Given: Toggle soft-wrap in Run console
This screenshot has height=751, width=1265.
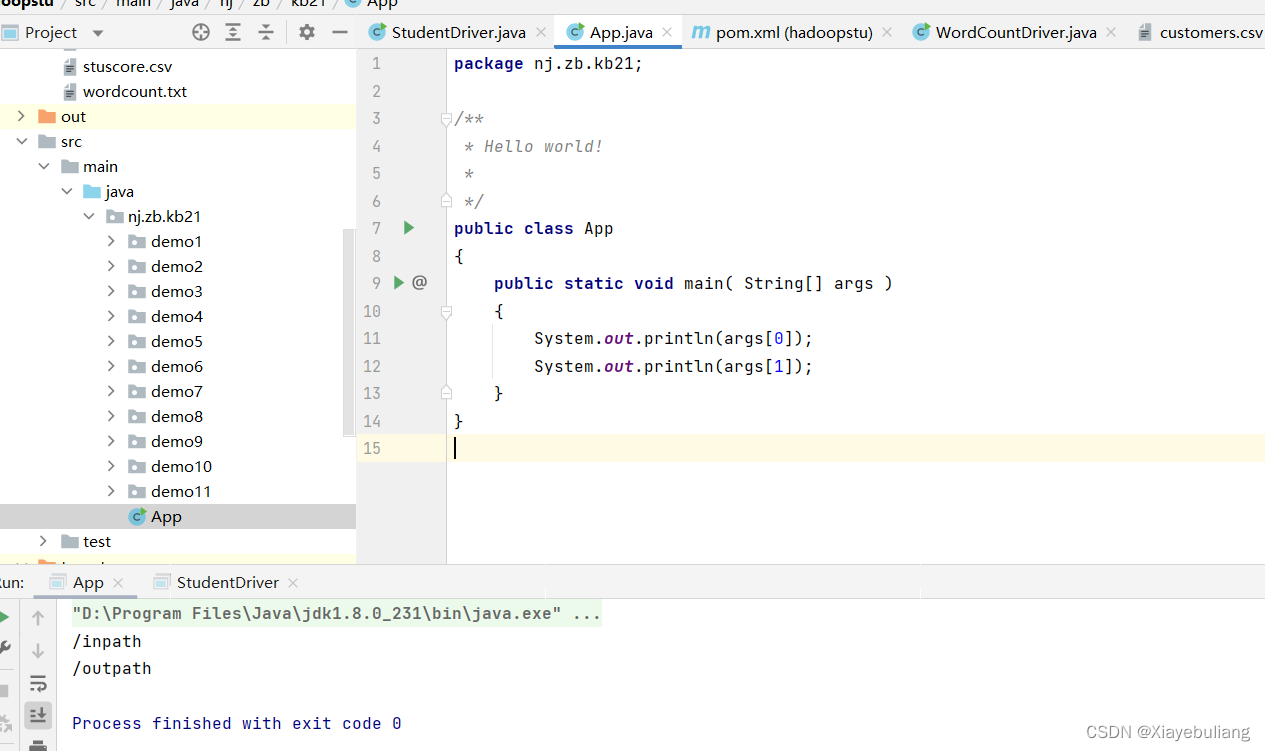Looking at the screenshot, I should pos(38,684).
